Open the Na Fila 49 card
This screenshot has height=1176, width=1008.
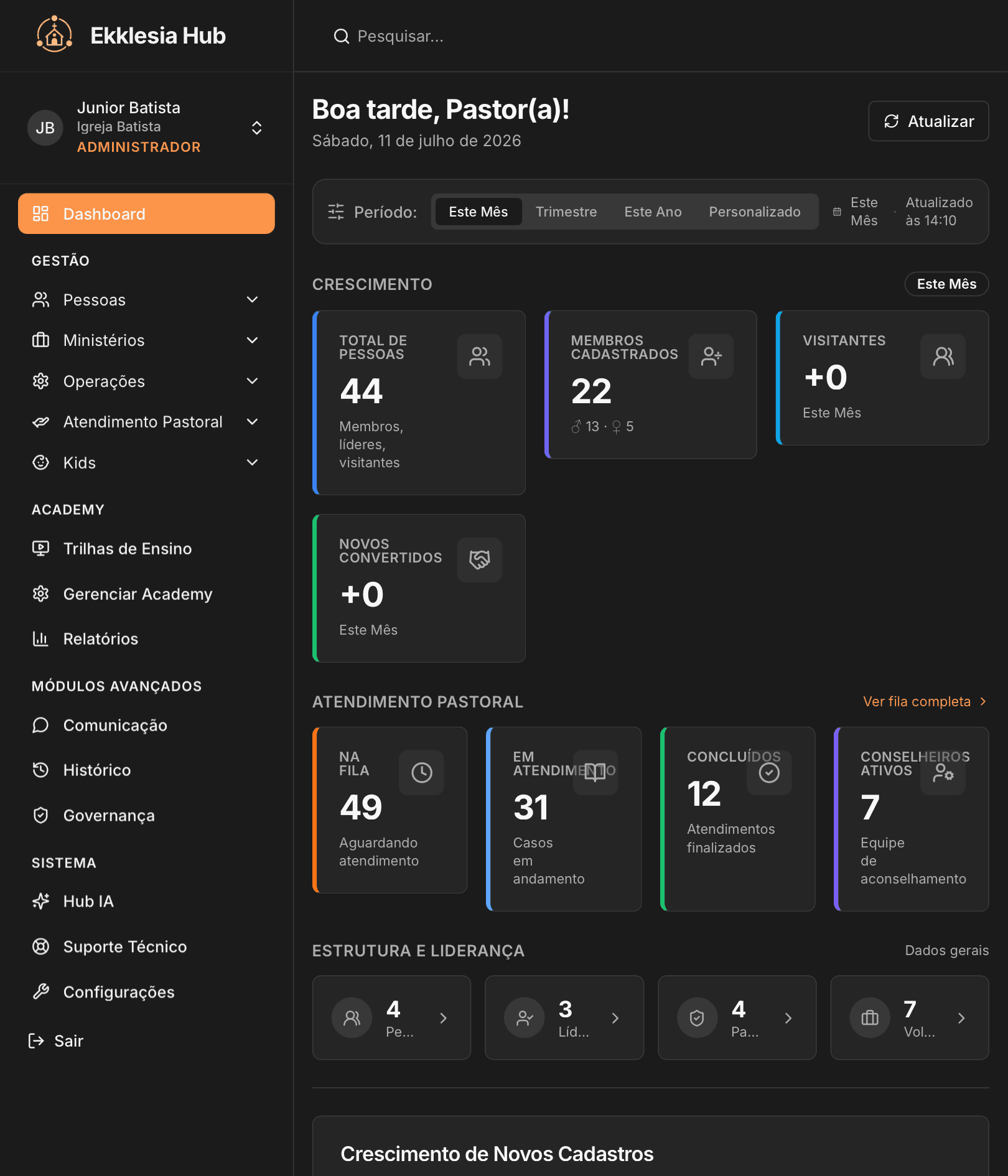[390, 810]
